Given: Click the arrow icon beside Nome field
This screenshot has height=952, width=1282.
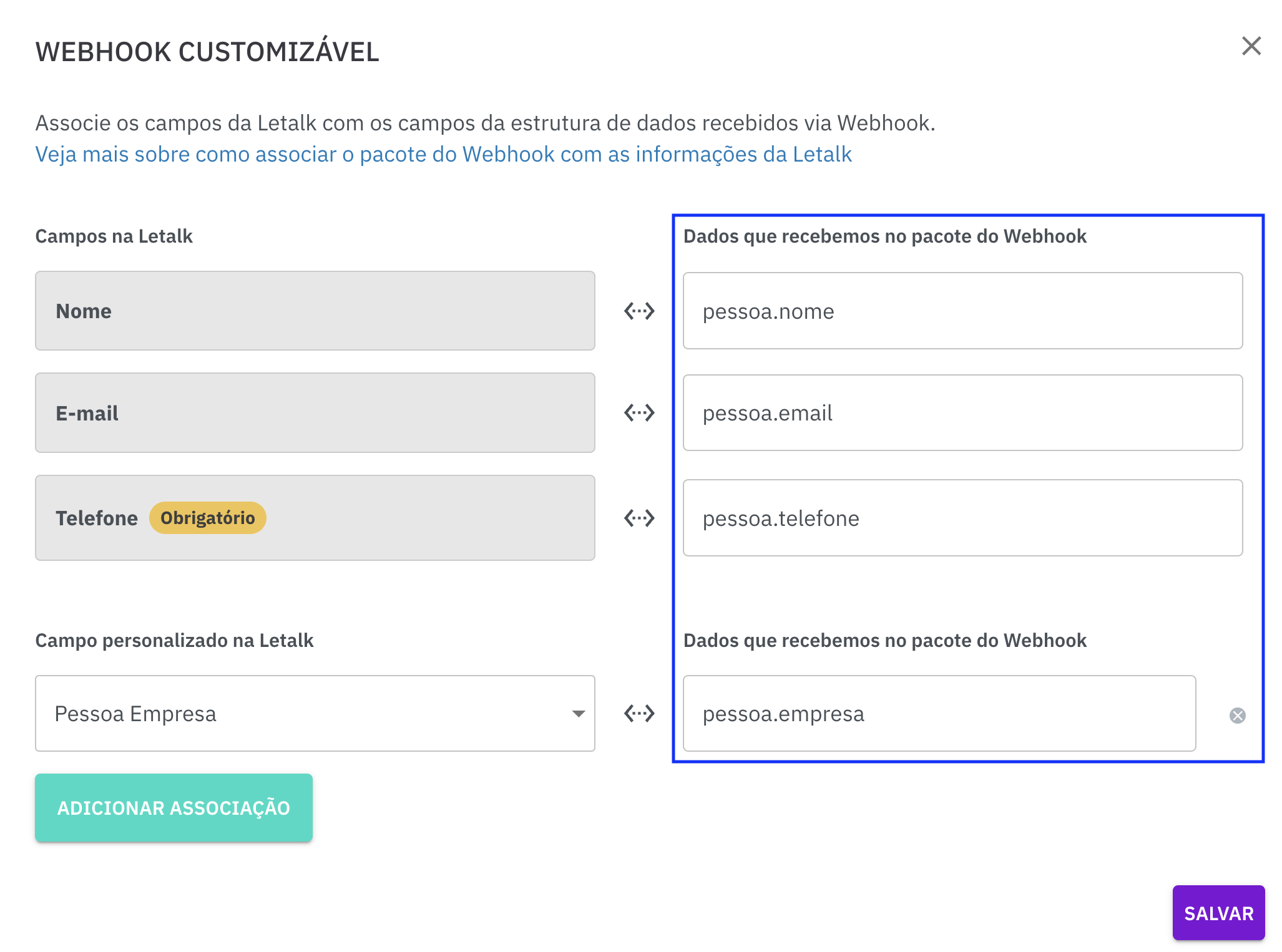Looking at the screenshot, I should 639,311.
